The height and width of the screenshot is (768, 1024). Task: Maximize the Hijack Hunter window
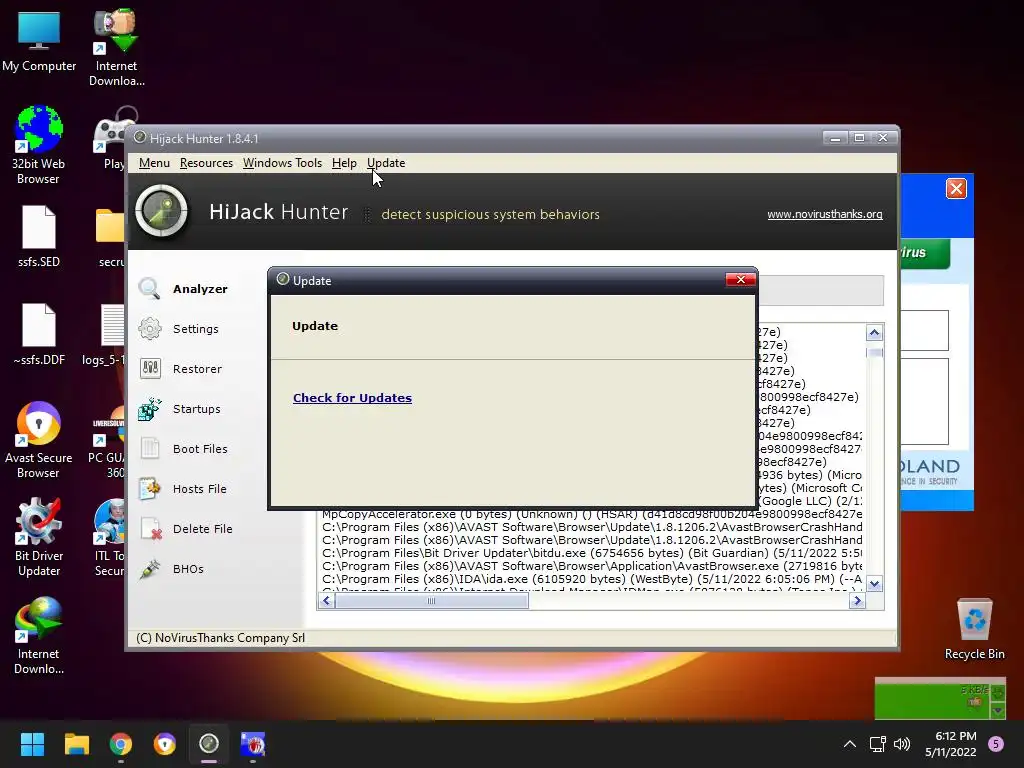859,138
